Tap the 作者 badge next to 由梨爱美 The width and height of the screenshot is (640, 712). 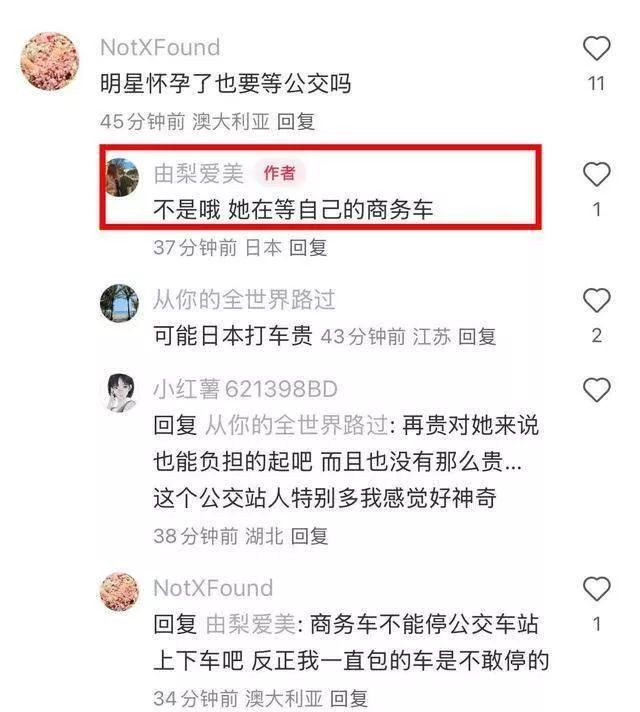coord(280,173)
